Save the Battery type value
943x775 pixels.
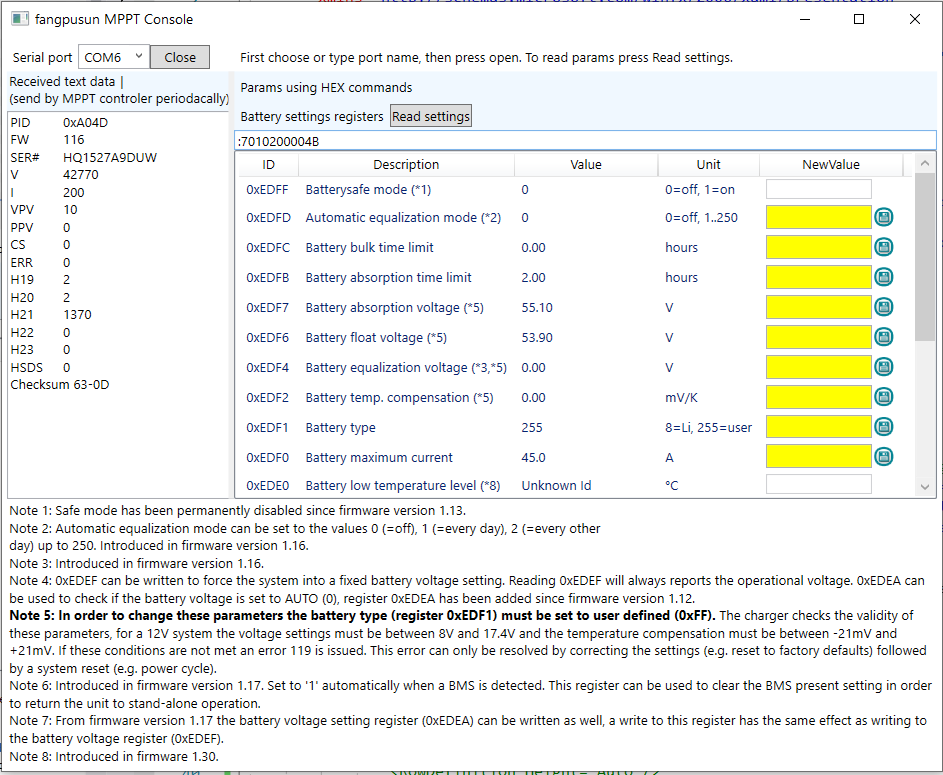click(x=883, y=427)
